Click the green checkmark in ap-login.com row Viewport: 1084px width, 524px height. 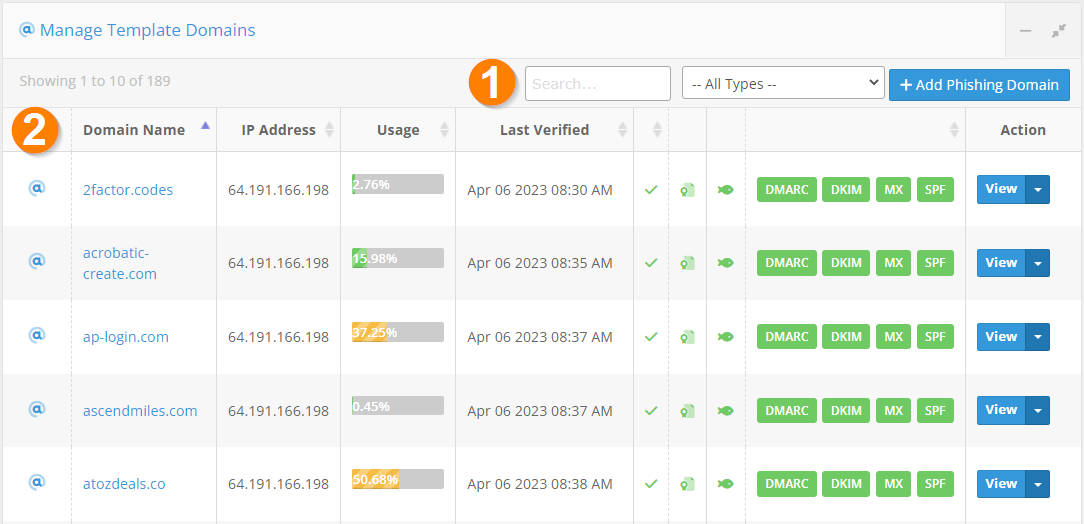coord(651,337)
